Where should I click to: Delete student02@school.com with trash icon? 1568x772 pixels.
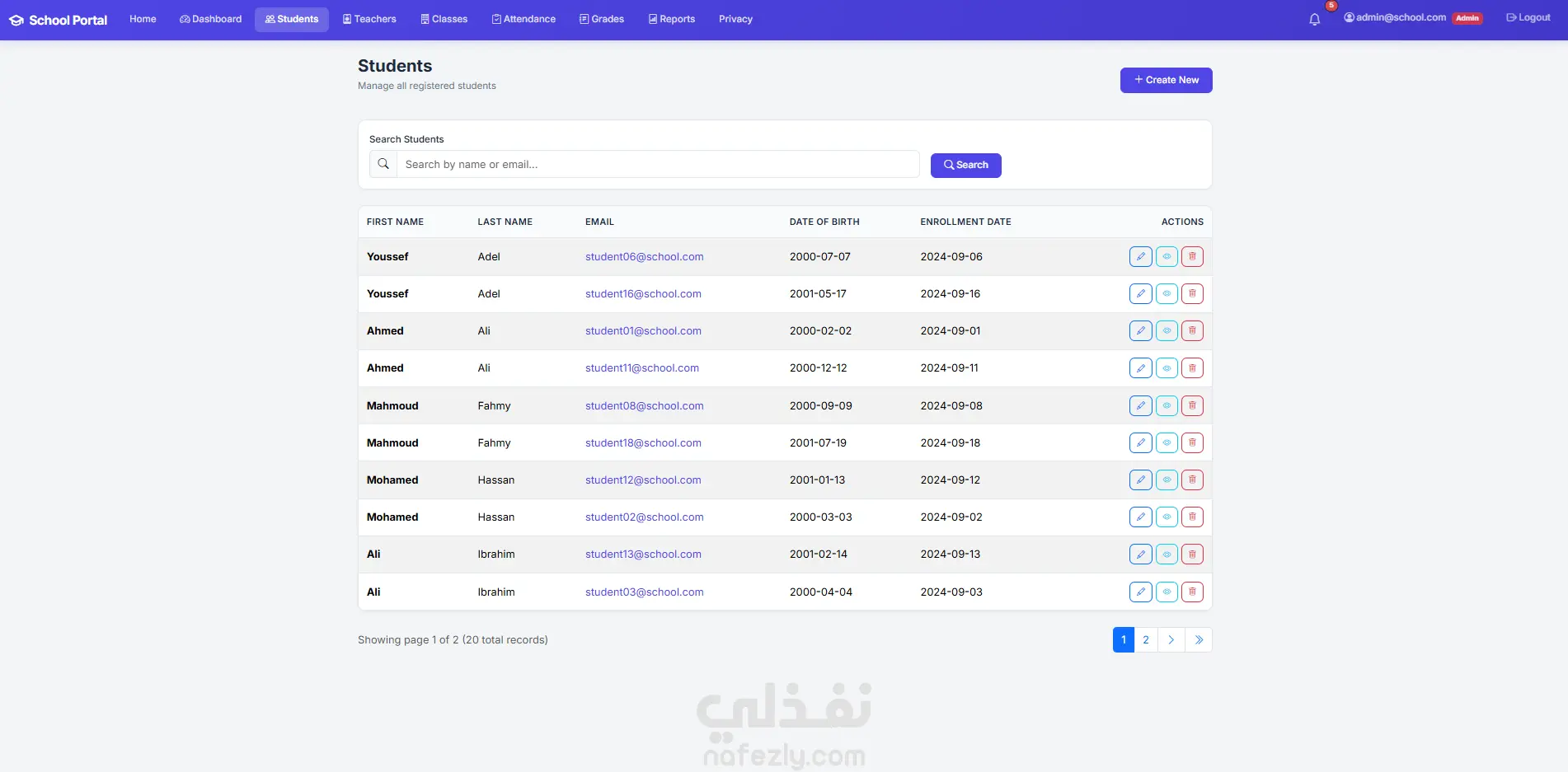coord(1192,517)
